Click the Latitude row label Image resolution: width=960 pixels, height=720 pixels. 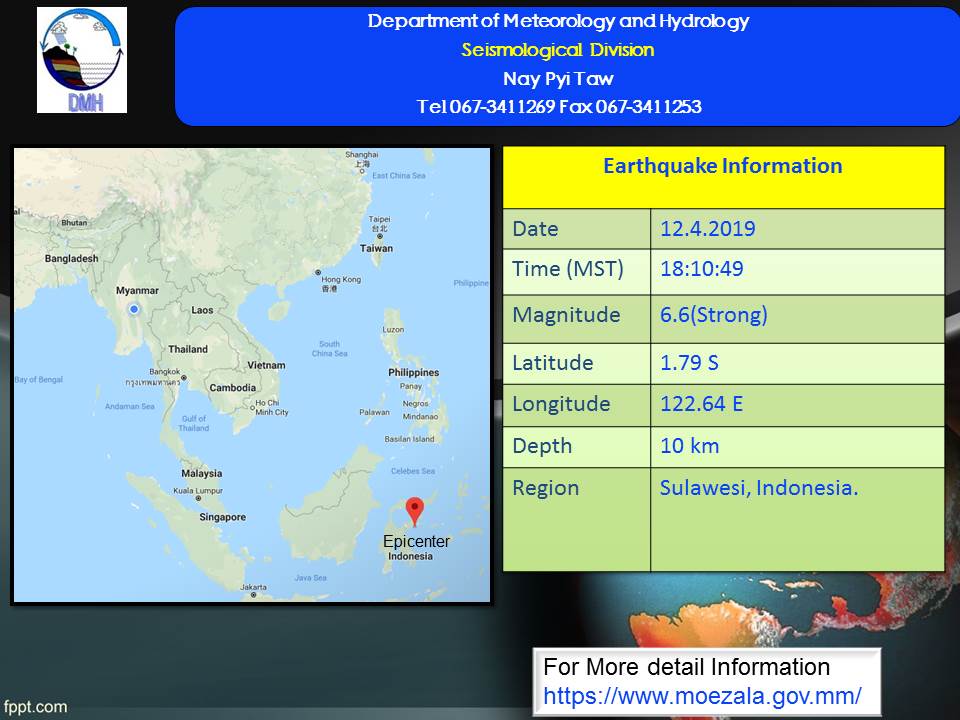click(553, 362)
